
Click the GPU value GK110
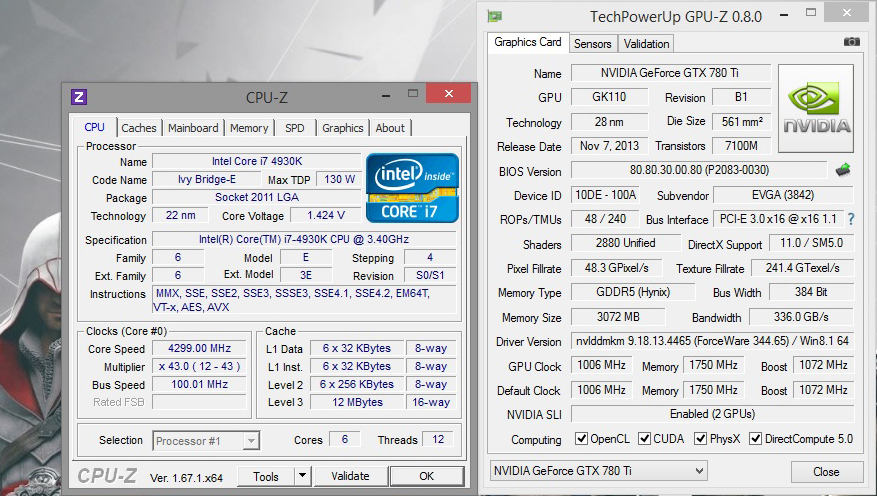coord(609,97)
